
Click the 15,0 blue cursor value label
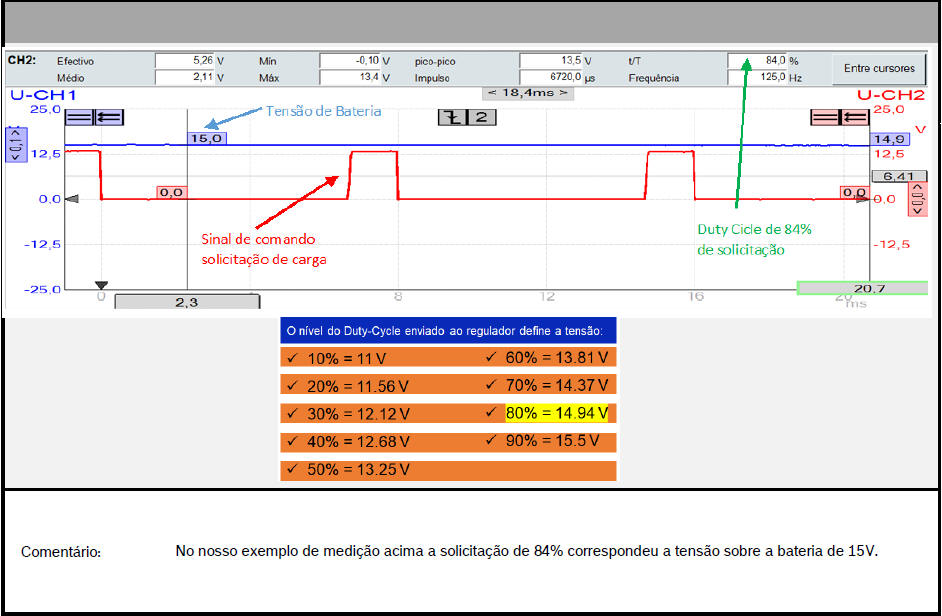(x=205, y=138)
